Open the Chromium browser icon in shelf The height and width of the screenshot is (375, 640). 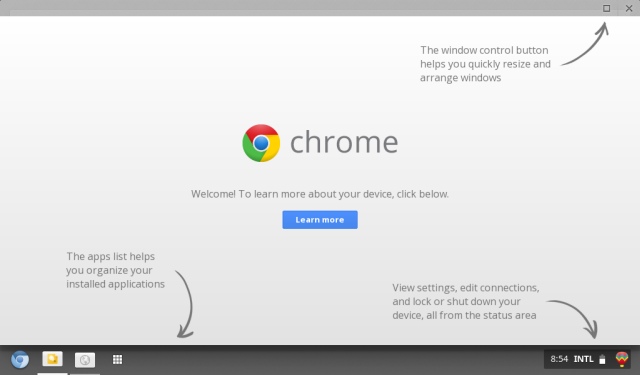20,359
